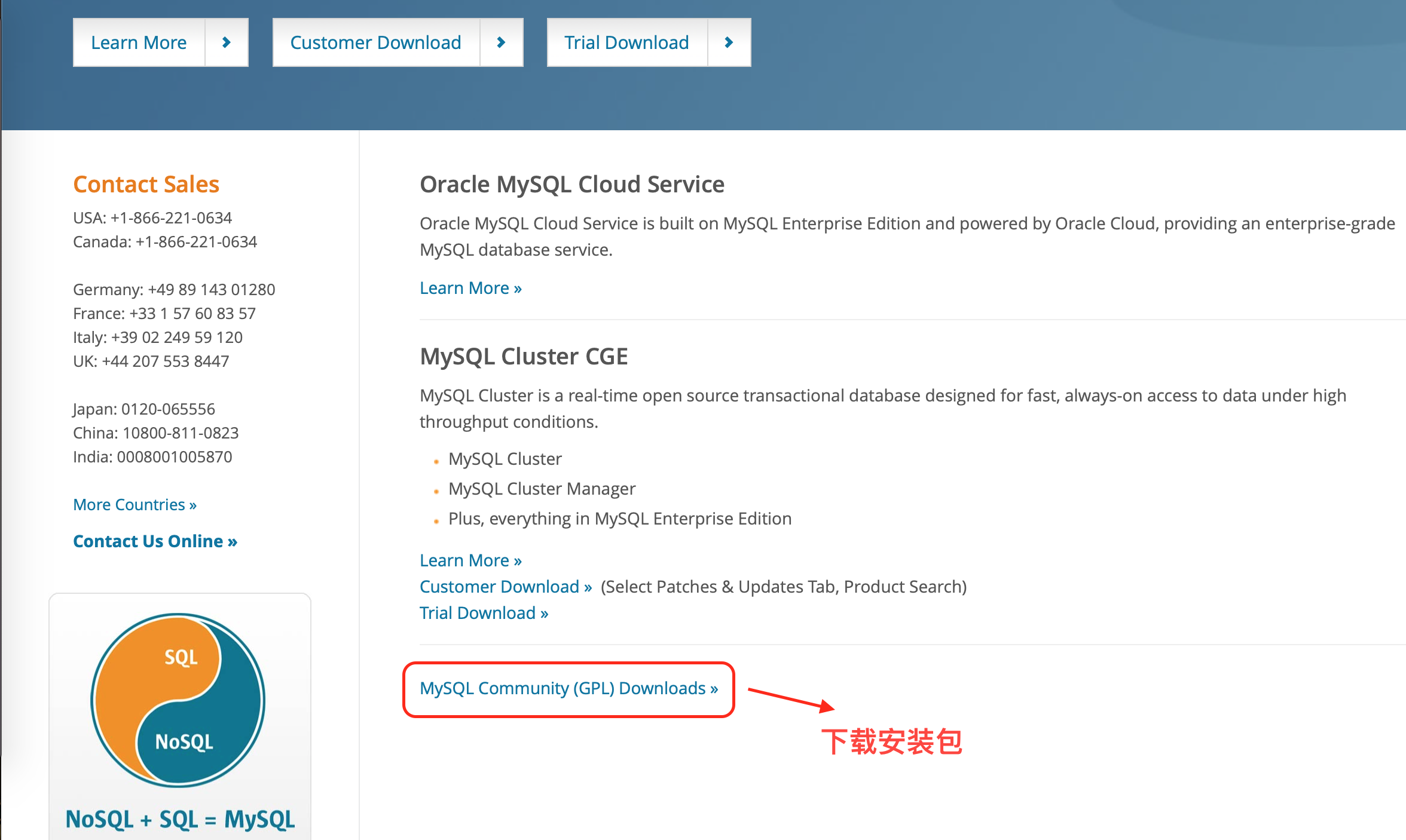1406x840 pixels.
Task: Click the France: +33 1 57 60 83 57 number
Action: coord(164,314)
